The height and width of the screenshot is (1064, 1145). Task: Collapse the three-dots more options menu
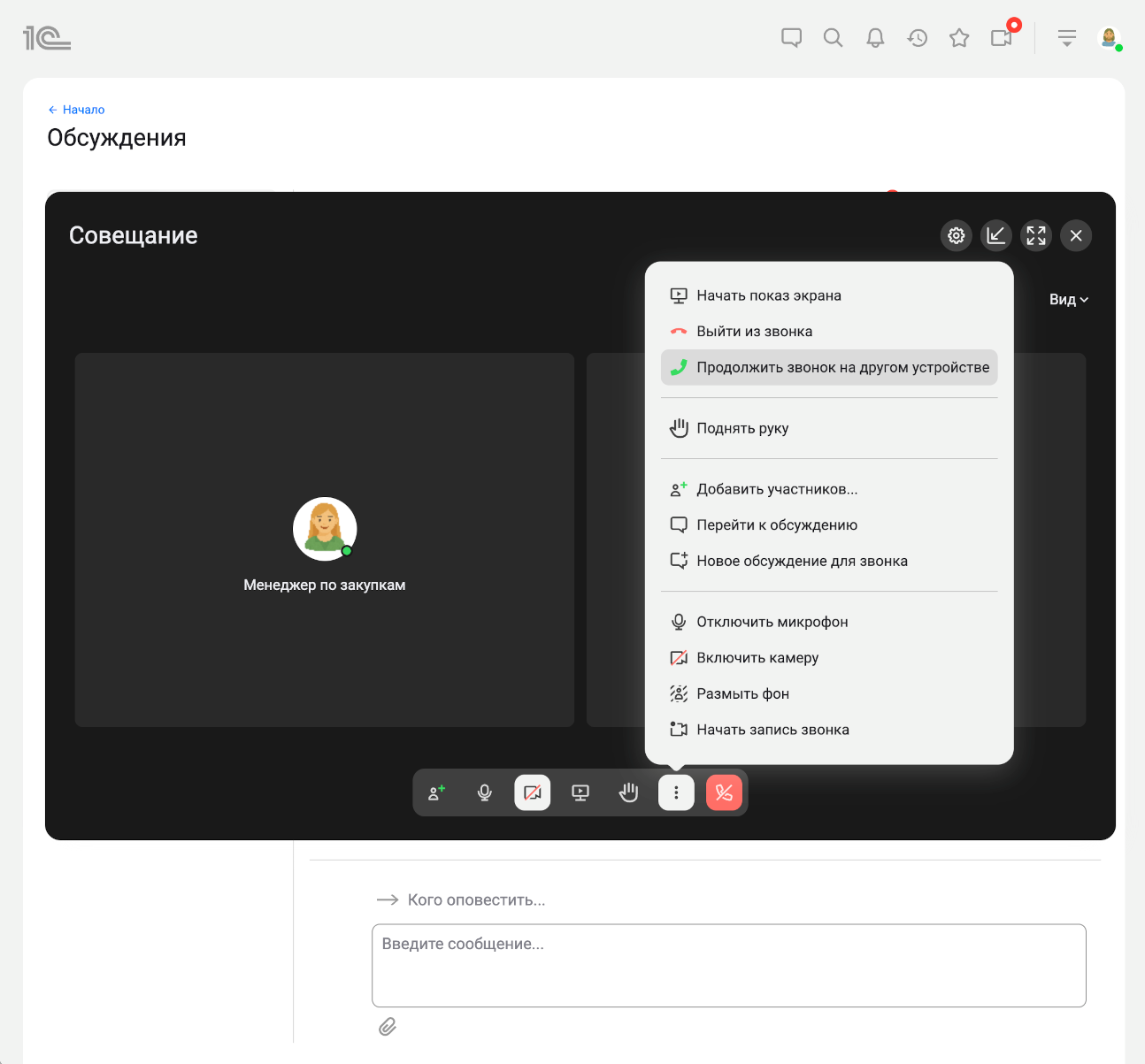point(676,792)
